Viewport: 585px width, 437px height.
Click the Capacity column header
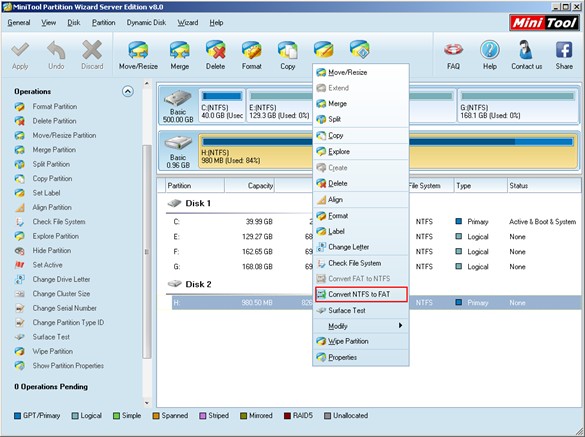(250, 185)
